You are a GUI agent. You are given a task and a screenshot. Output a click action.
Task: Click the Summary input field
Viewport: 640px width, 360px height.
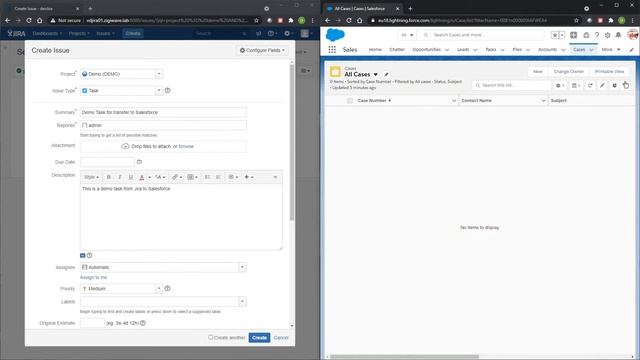(163, 112)
